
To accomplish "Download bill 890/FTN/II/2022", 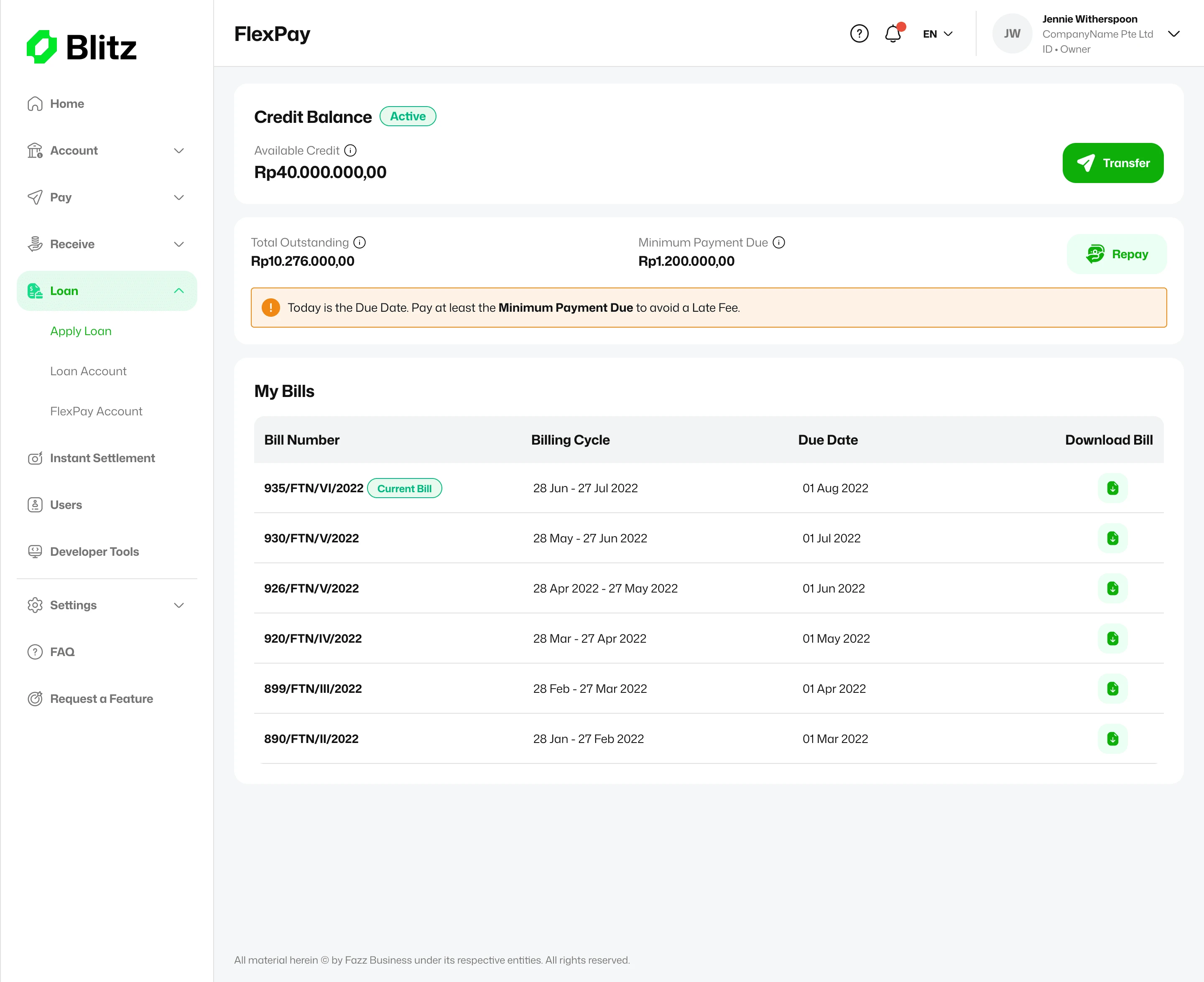I will click(x=1112, y=739).
